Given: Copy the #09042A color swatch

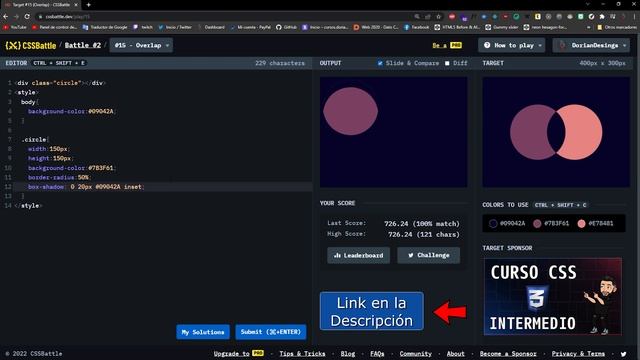Looking at the screenshot, I should [x=507, y=224].
